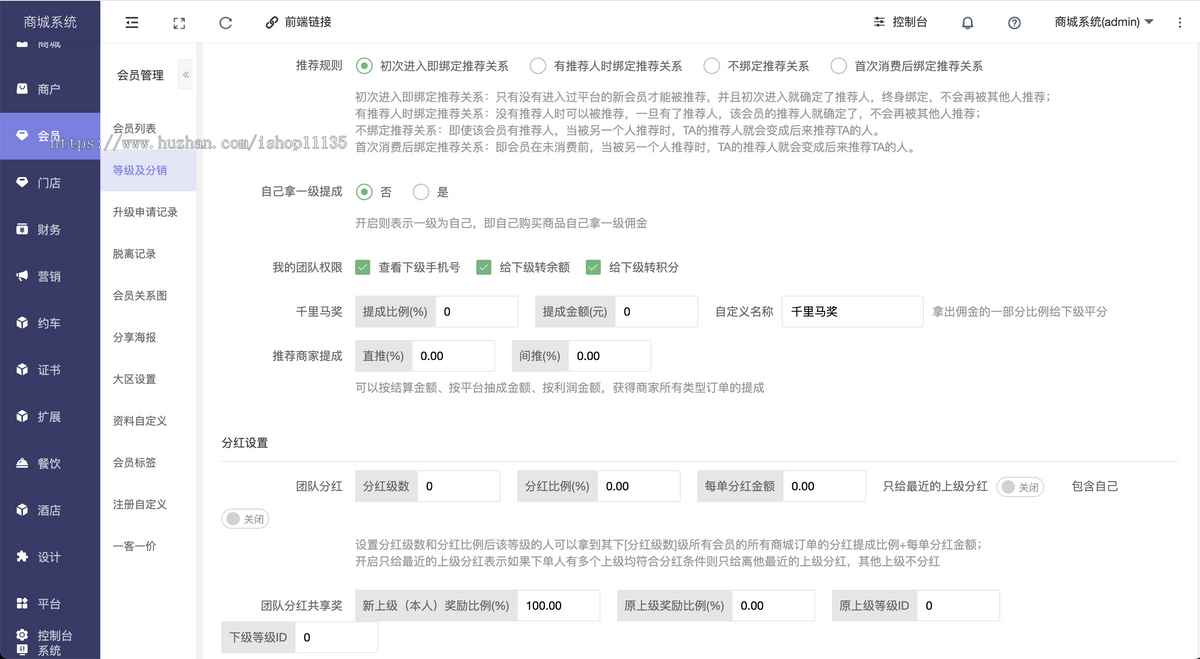Click the 间推(%) input field
Viewport: 1200px width, 659px height.
(609, 356)
